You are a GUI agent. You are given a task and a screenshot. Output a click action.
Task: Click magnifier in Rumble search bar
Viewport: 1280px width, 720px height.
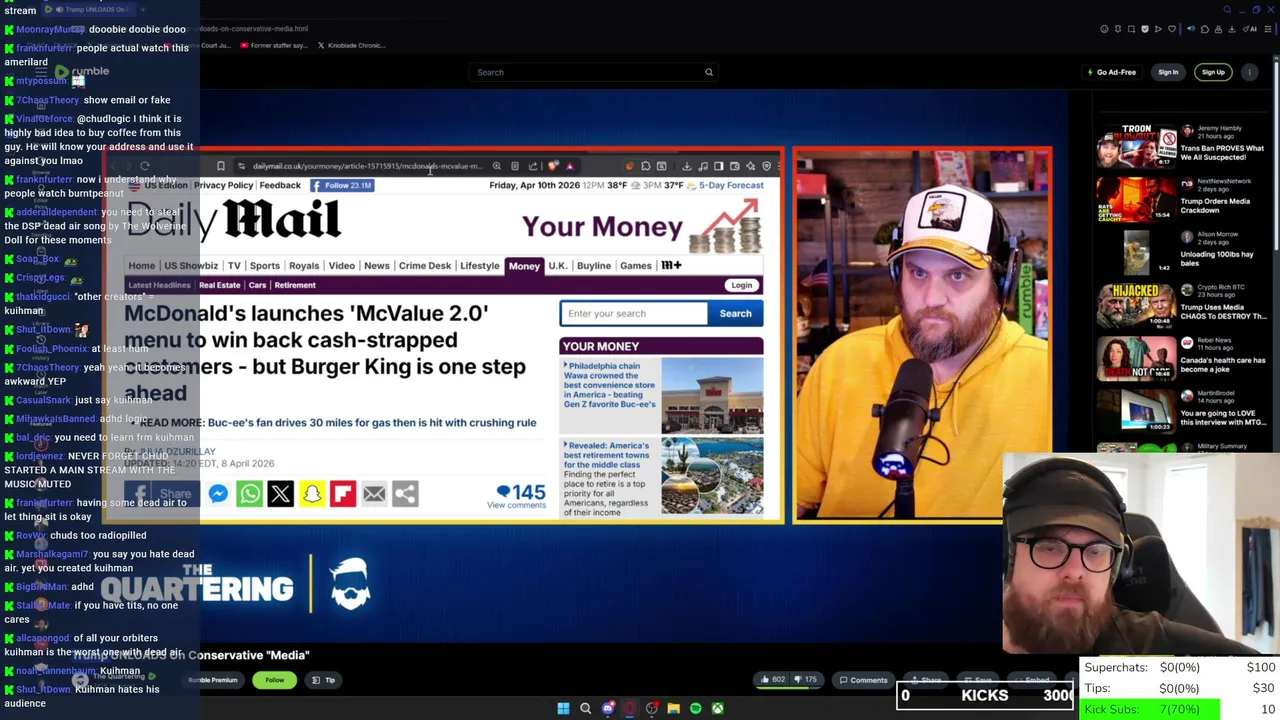[709, 72]
